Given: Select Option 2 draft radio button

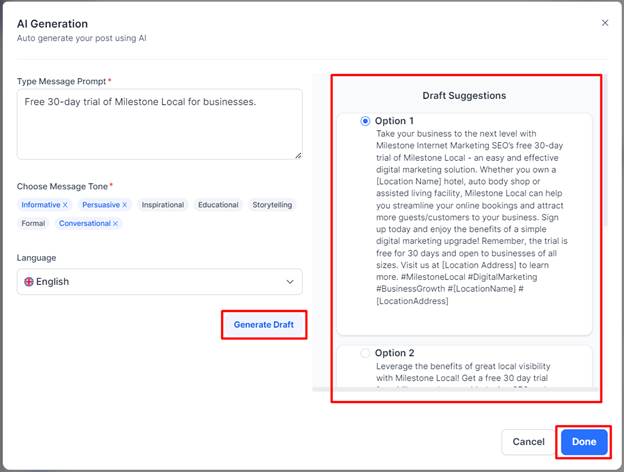Looking at the screenshot, I should (x=365, y=353).
